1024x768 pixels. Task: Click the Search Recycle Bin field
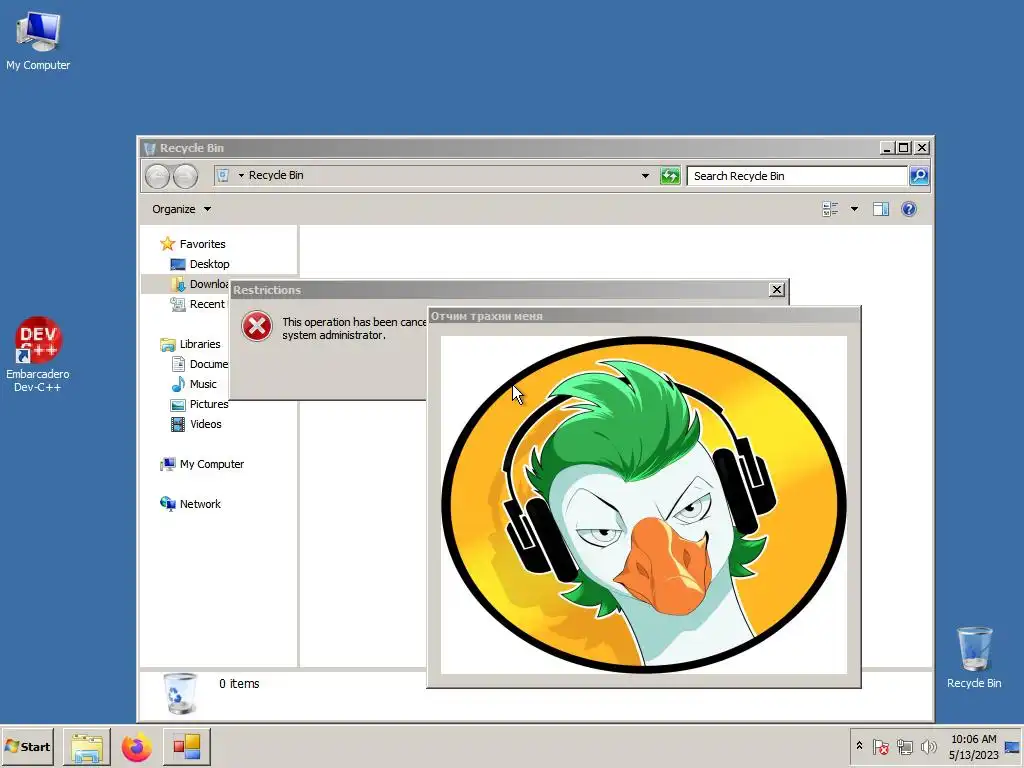797,176
